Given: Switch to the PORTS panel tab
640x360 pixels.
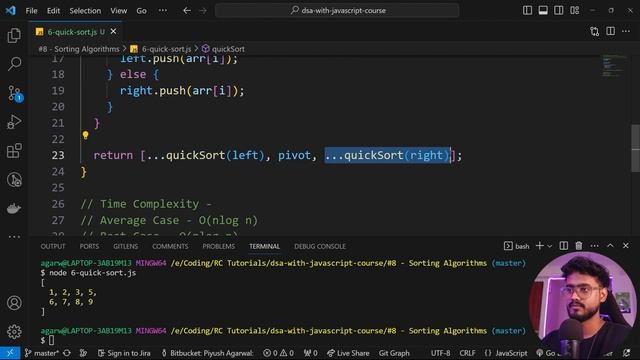Looking at the screenshot, I should (89, 247).
